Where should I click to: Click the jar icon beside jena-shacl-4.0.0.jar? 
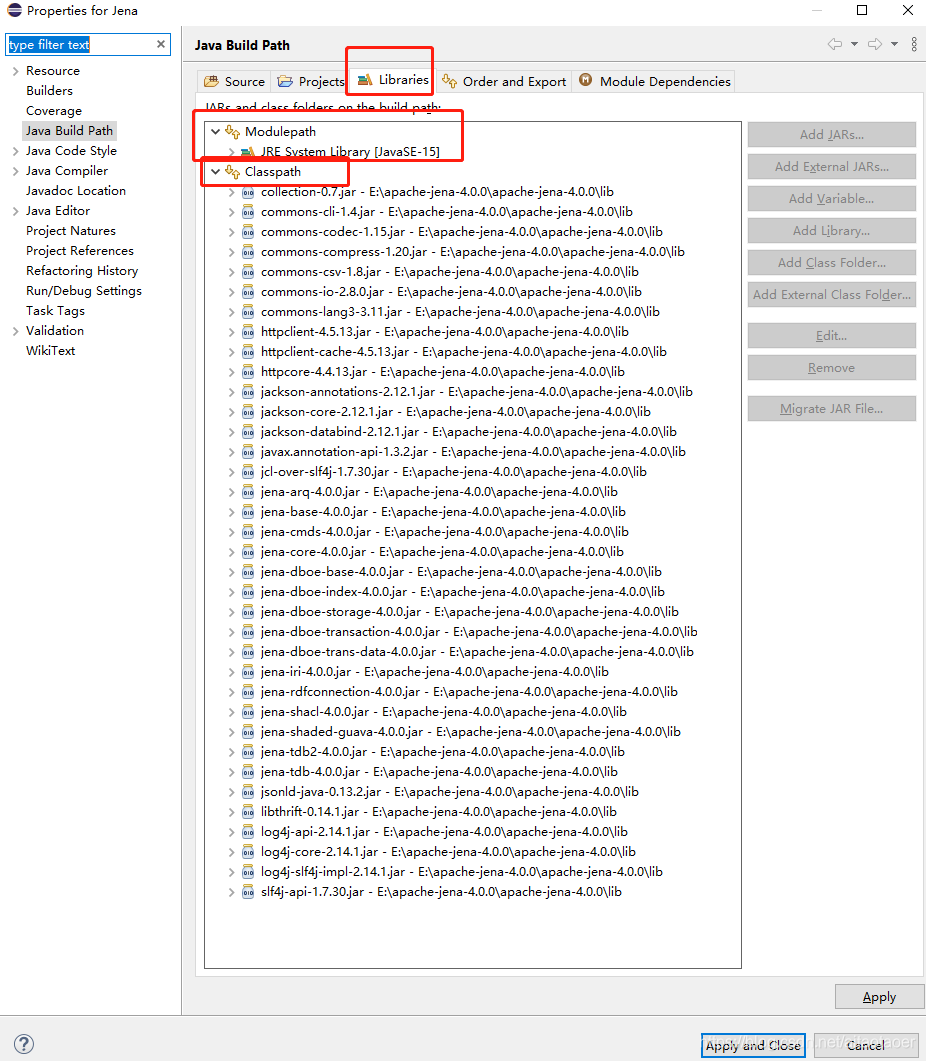pyautogui.click(x=248, y=712)
